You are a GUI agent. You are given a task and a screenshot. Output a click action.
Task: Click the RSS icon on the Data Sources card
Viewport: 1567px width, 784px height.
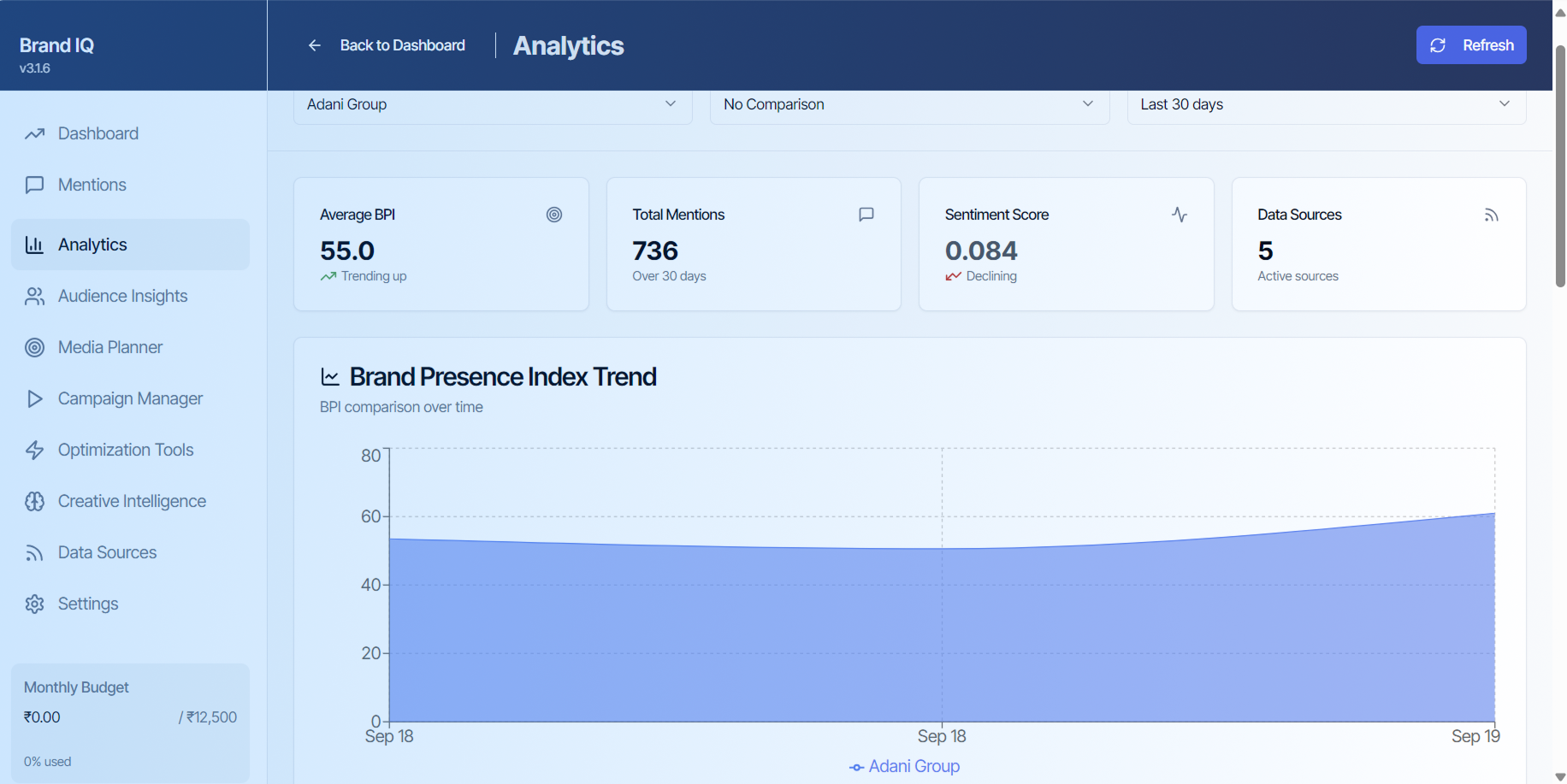1492,215
